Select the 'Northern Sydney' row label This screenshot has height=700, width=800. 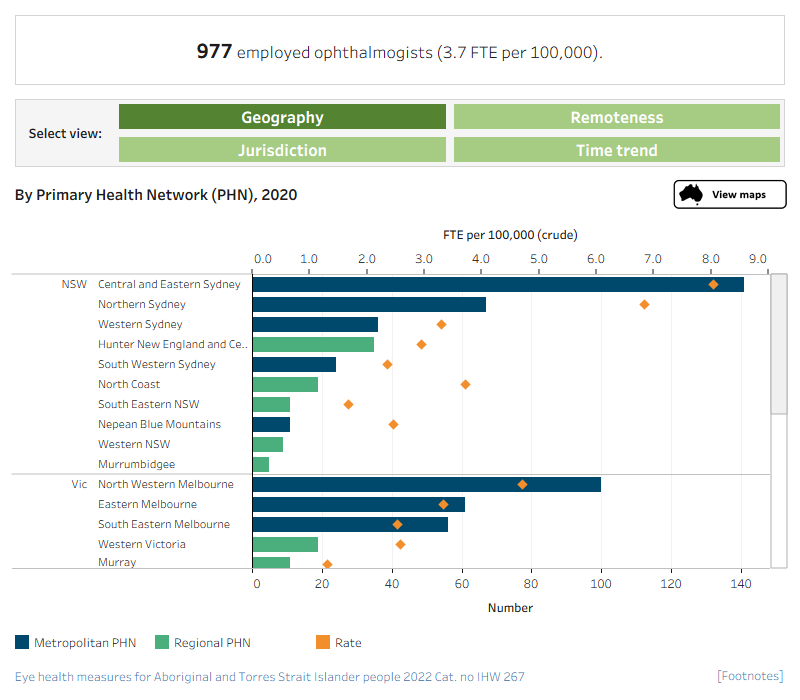click(142, 304)
